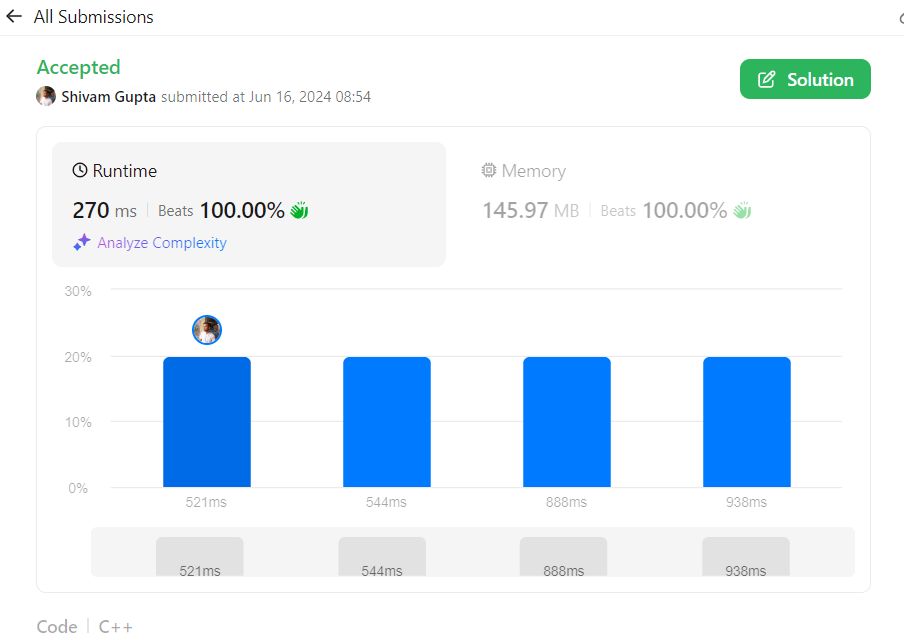Image resolution: width=904 pixels, height=634 pixels.
Task: Click the clock icon beside Runtime
Action: 80,171
